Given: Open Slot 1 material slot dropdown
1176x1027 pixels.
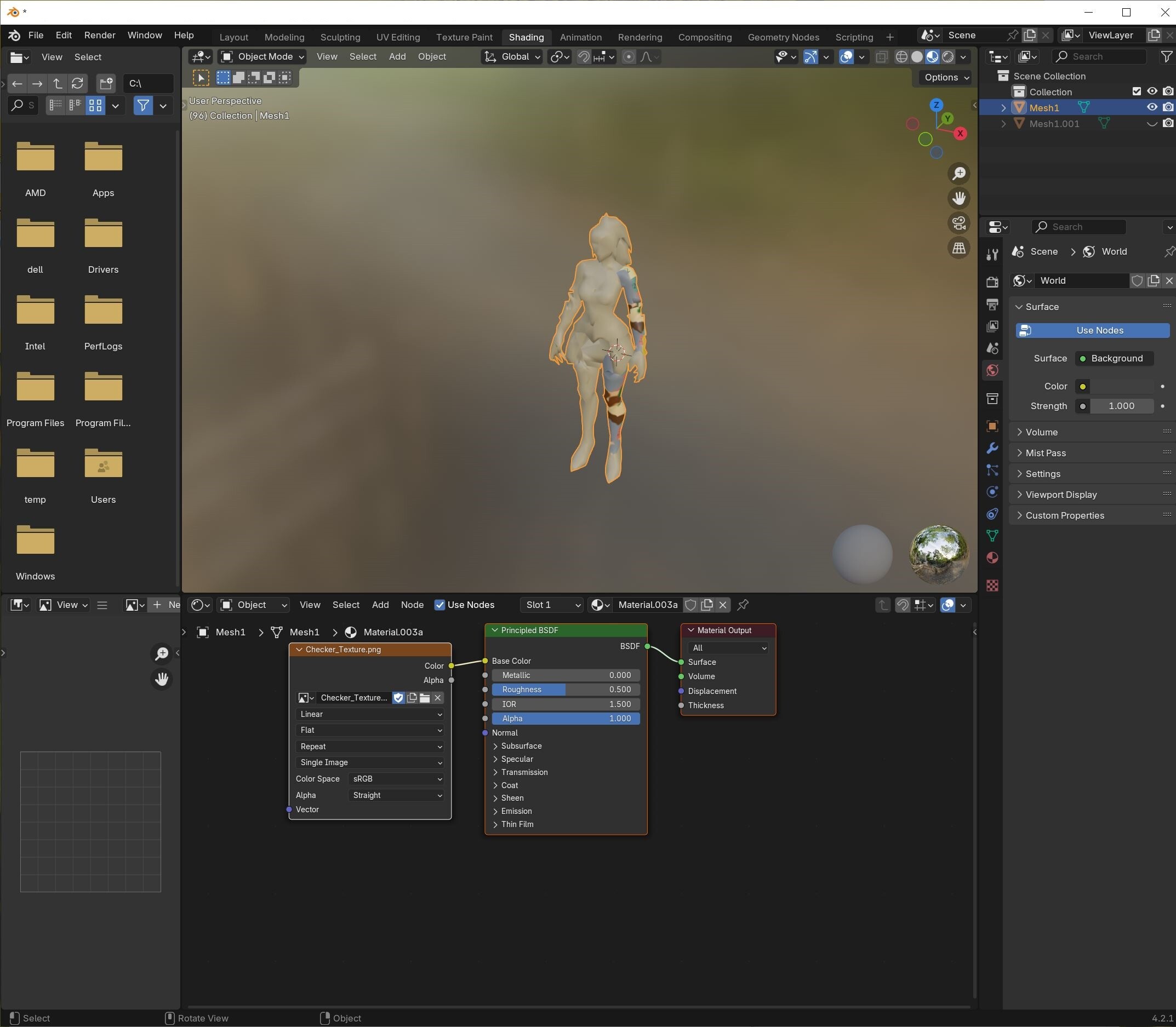Looking at the screenshot, I should pyautogui.click(x=551, y=605).
